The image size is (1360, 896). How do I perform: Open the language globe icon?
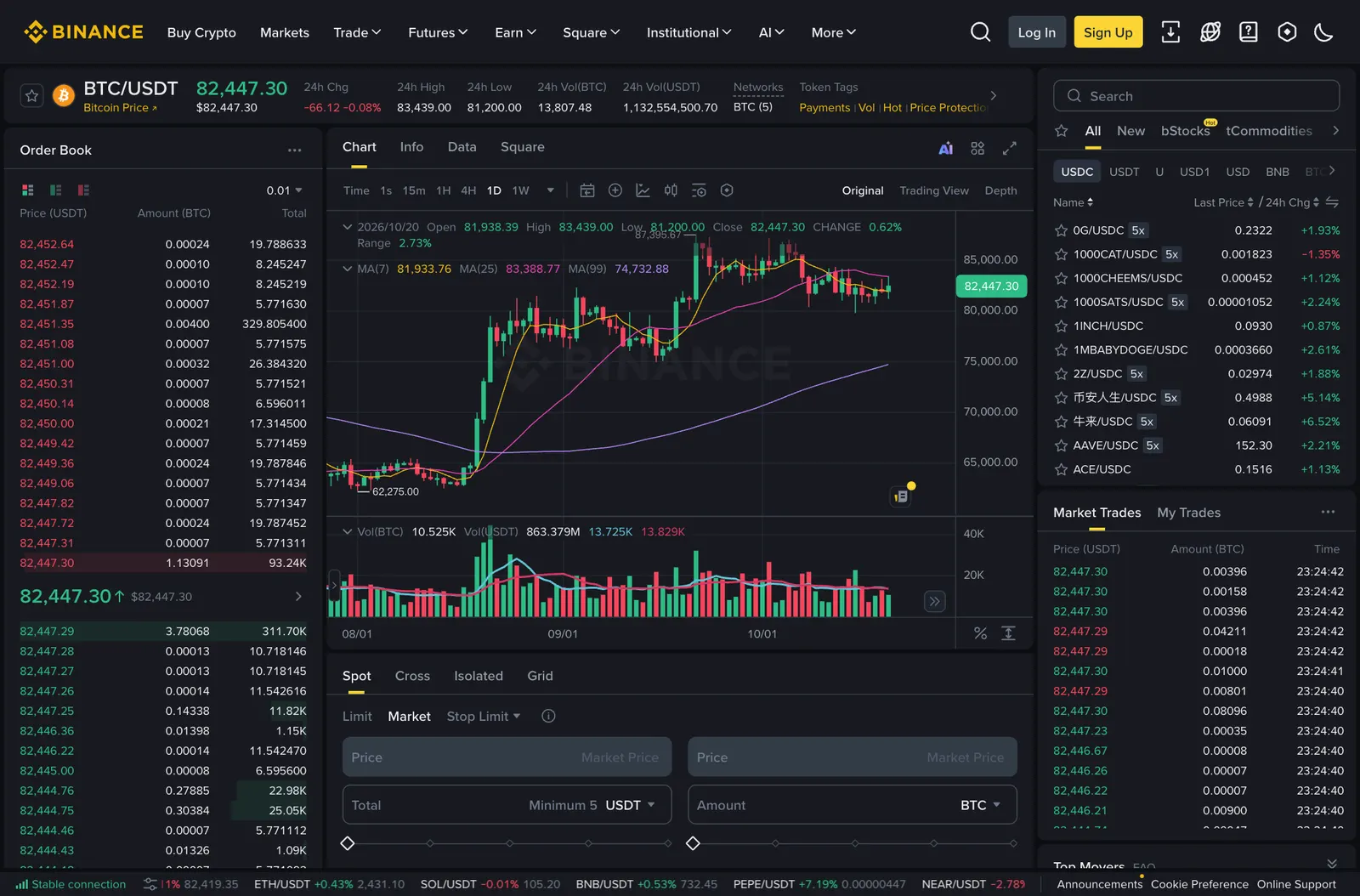coord(1210,32)
